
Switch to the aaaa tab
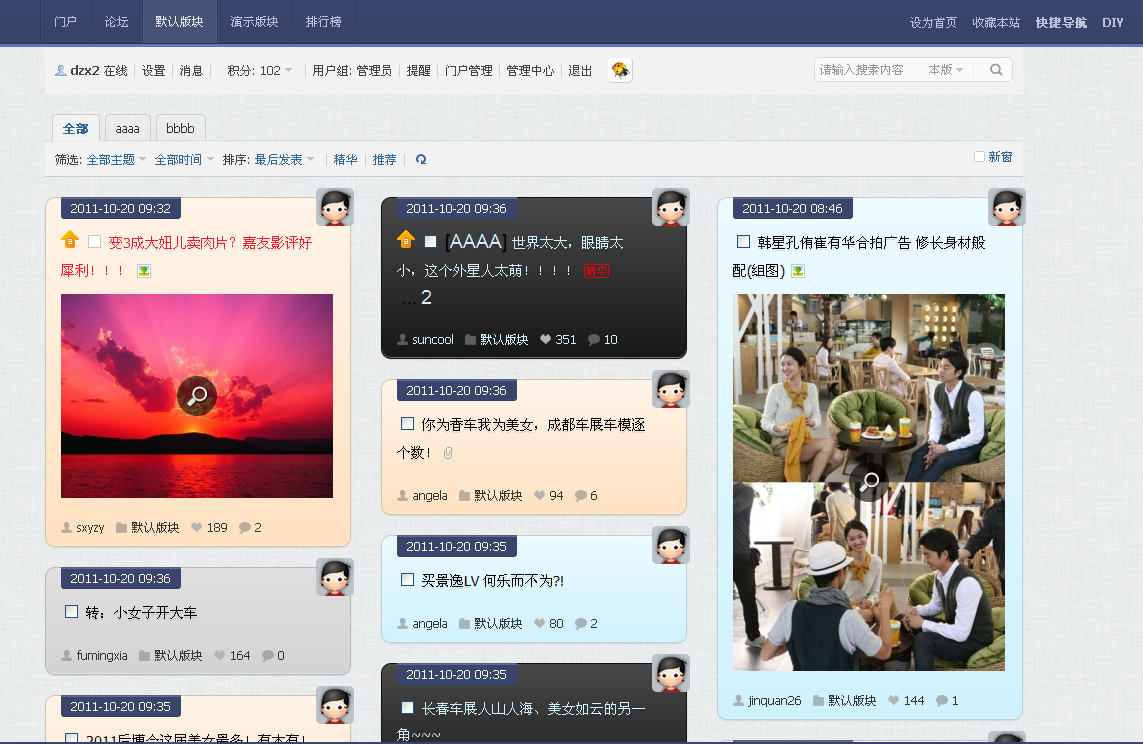[128, 128]
